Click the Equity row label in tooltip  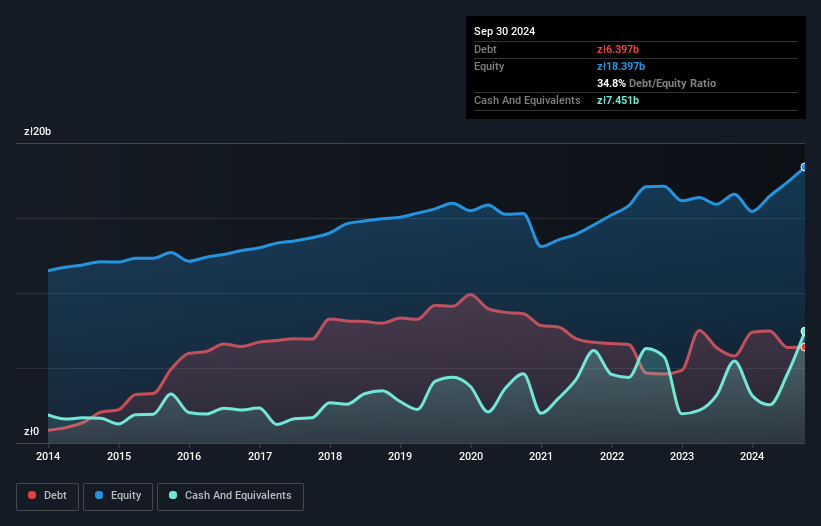pos(489,66)
